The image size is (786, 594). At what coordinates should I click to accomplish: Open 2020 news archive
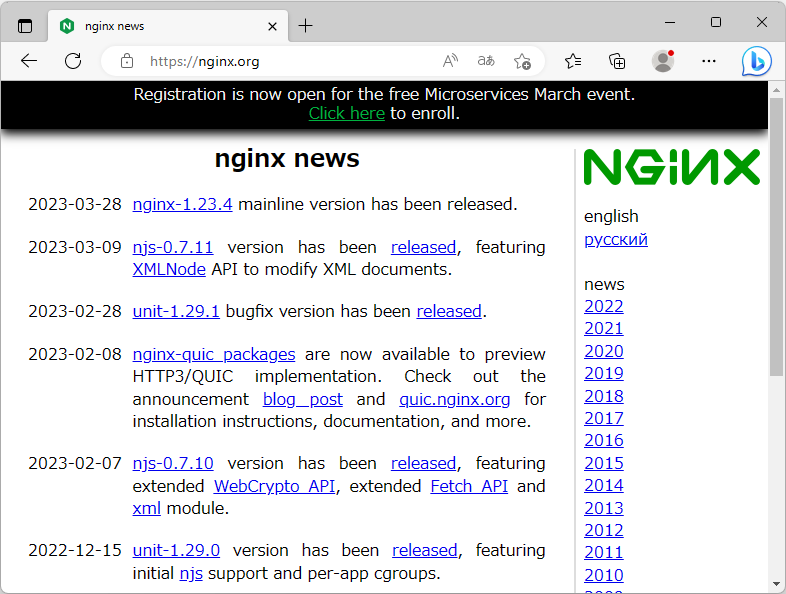tap(604, 351)
